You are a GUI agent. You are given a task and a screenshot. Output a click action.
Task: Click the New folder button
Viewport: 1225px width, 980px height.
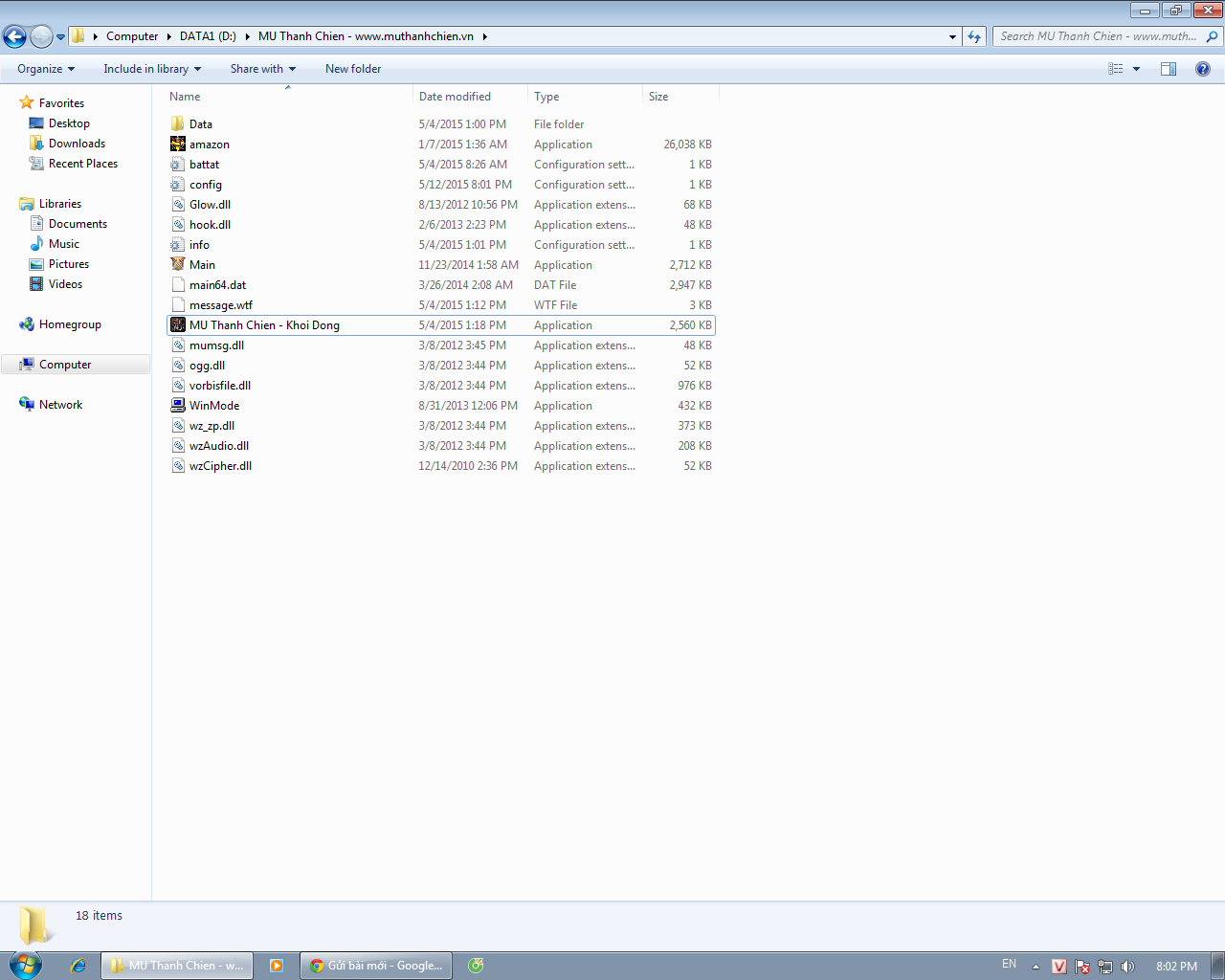(x=353, y=69)
